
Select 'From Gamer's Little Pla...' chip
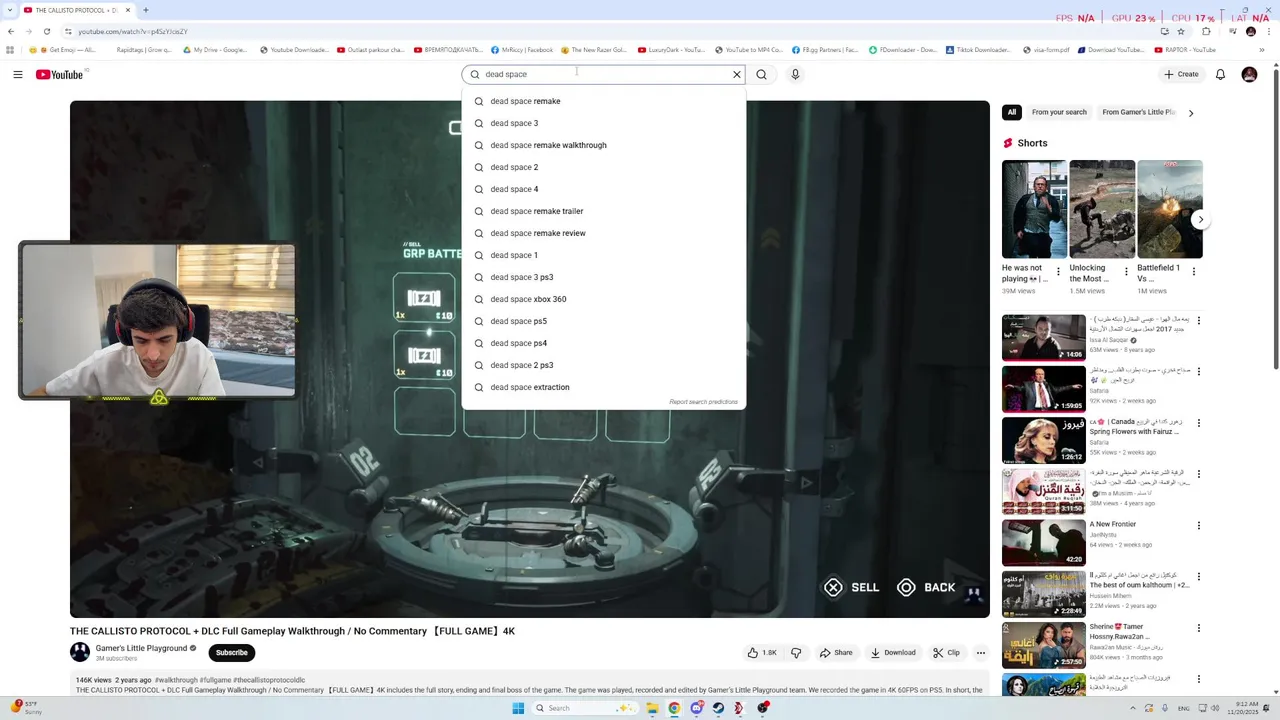click(x=1138, y=112)
